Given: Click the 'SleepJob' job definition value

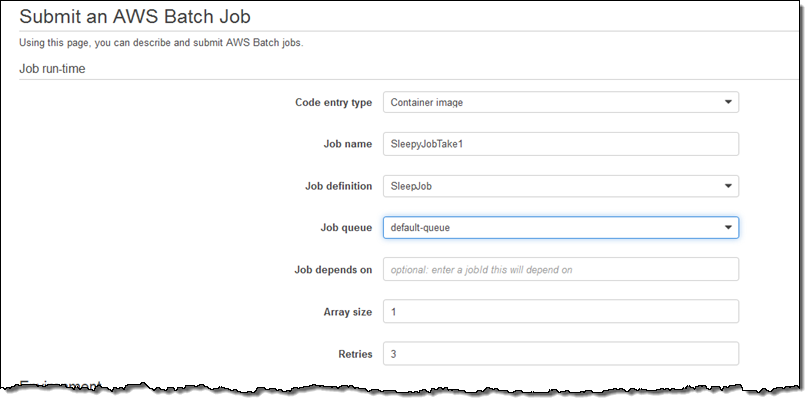Looking at the screenshot, I should pos(412,186).
